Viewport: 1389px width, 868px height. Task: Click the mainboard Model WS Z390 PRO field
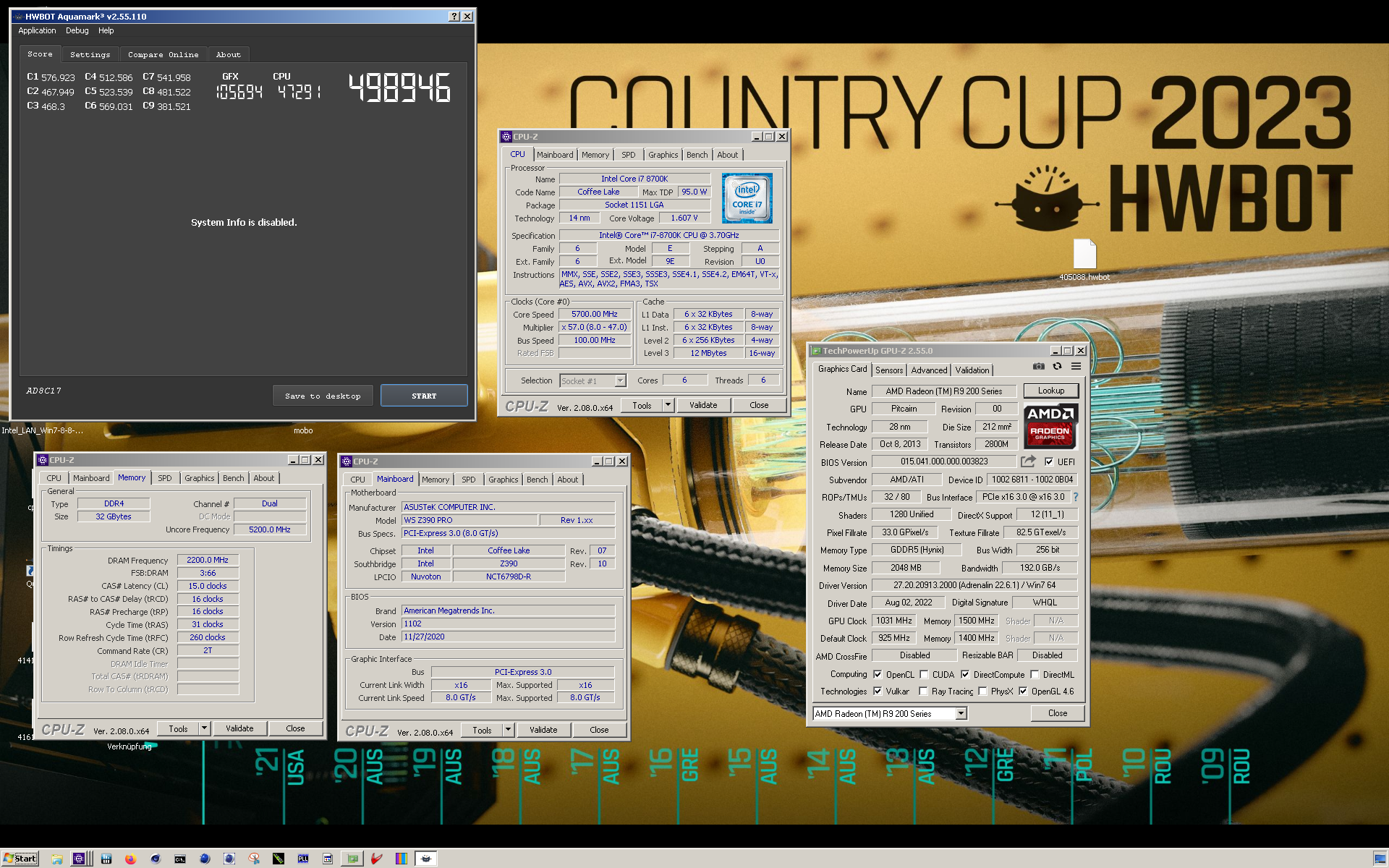[x=470, y=520]
